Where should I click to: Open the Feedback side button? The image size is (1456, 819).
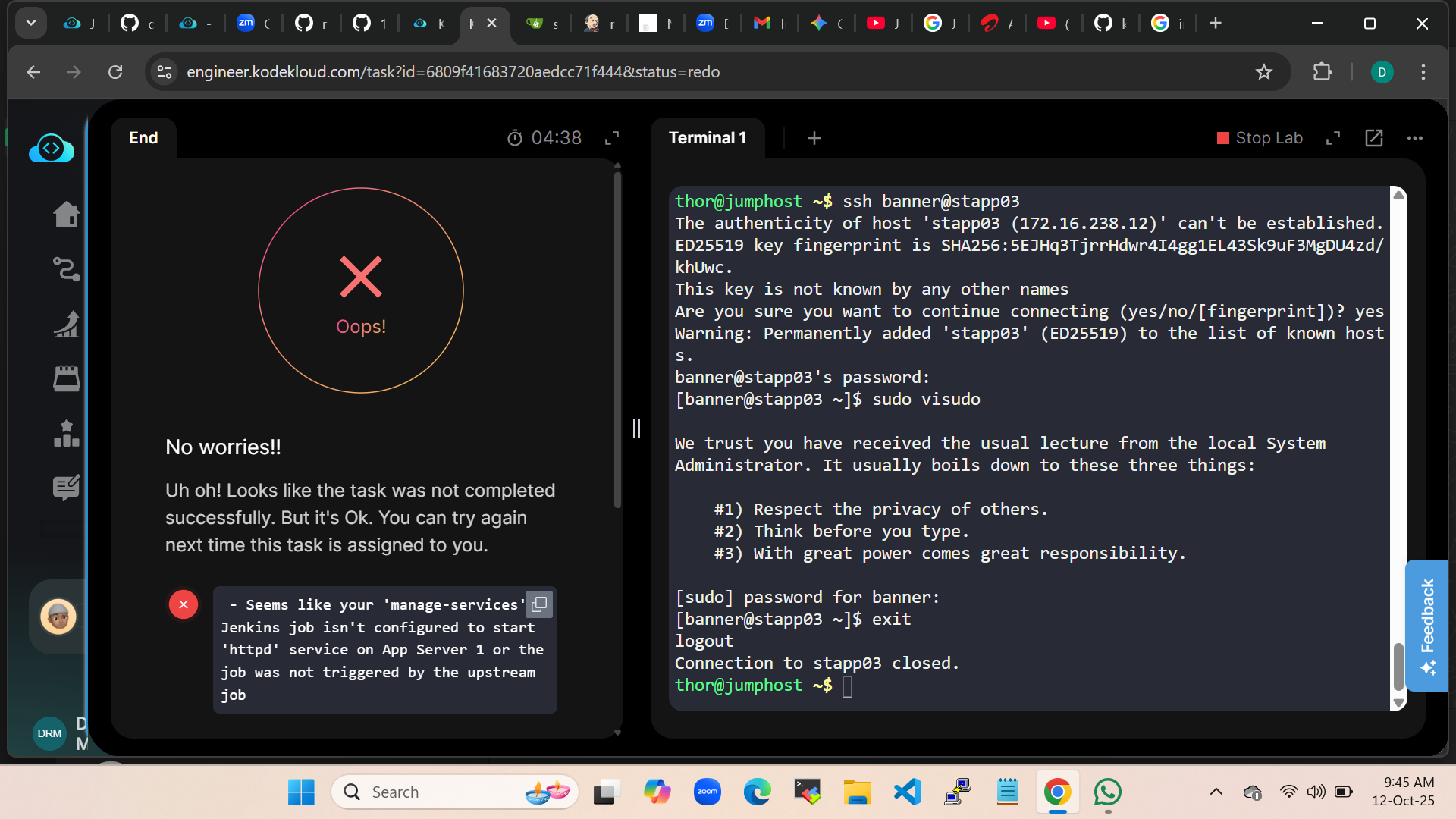pyautogui.click(x=1426, y=626)
